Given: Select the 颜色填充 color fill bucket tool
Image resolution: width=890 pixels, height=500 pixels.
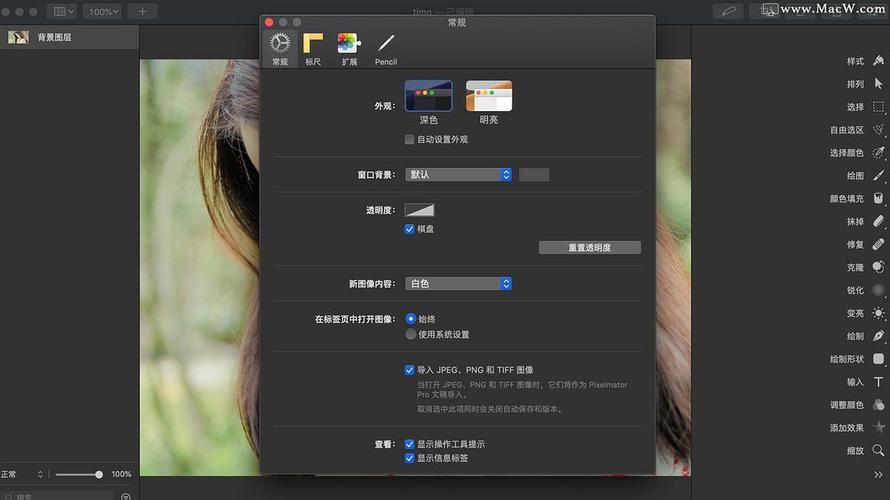Looking at the screenshot, I should point(878,198).
